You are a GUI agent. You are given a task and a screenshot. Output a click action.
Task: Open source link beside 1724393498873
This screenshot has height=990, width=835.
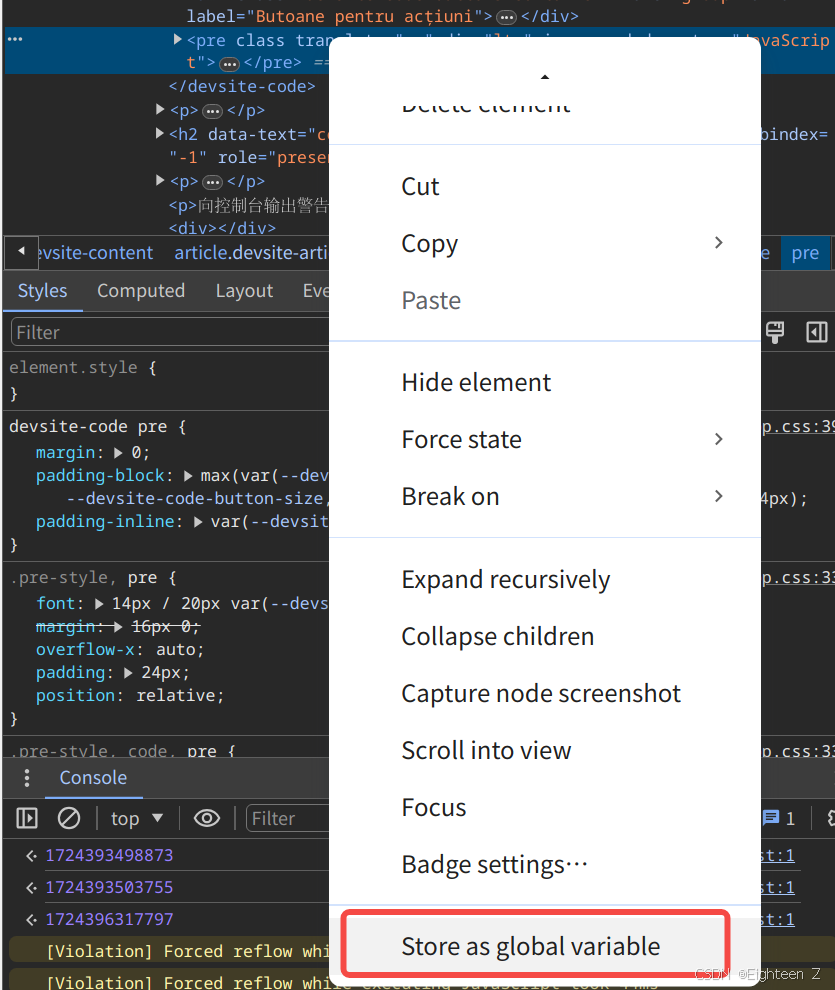pyautogui.click(x=778, y=856)
